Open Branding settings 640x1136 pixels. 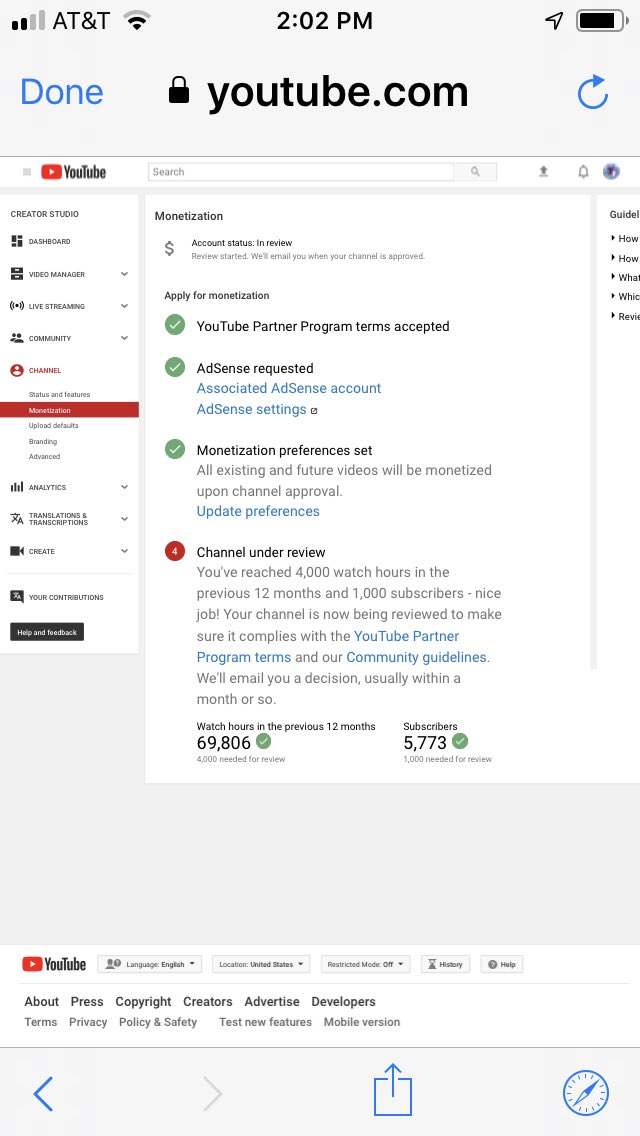click(43, 441)
